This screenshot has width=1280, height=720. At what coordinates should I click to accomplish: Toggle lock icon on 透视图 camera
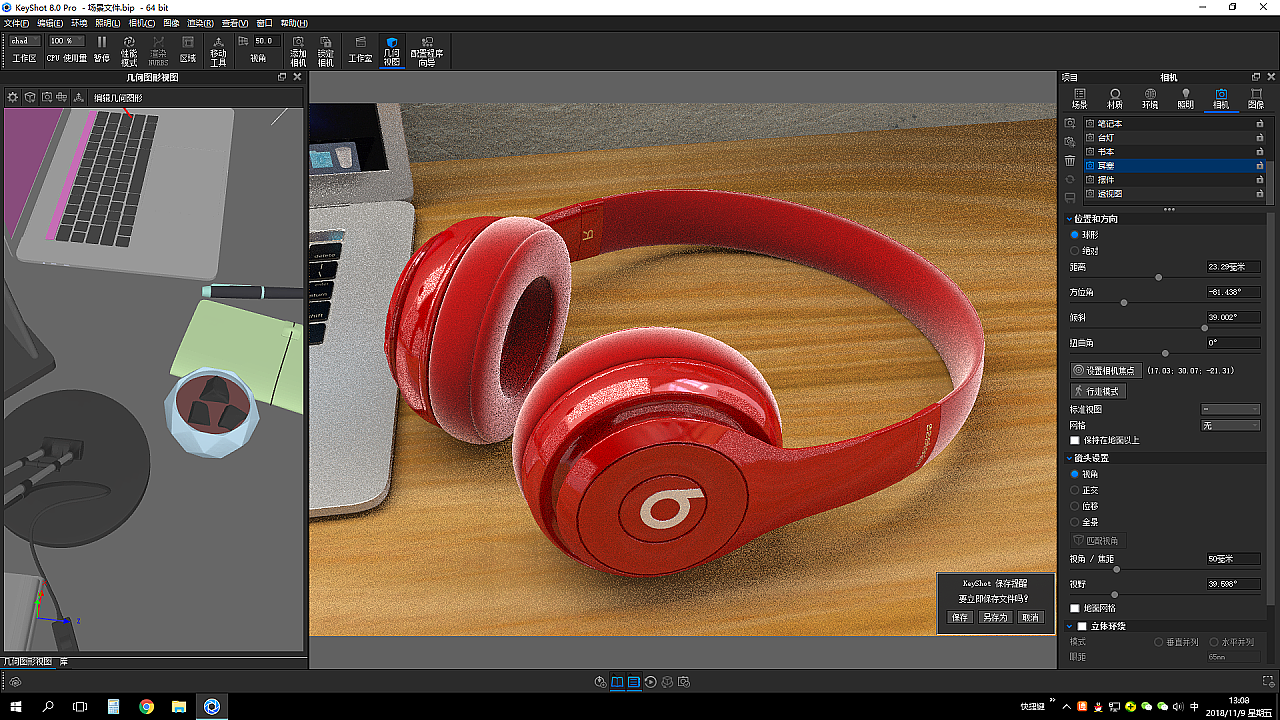click(1260, 194)
